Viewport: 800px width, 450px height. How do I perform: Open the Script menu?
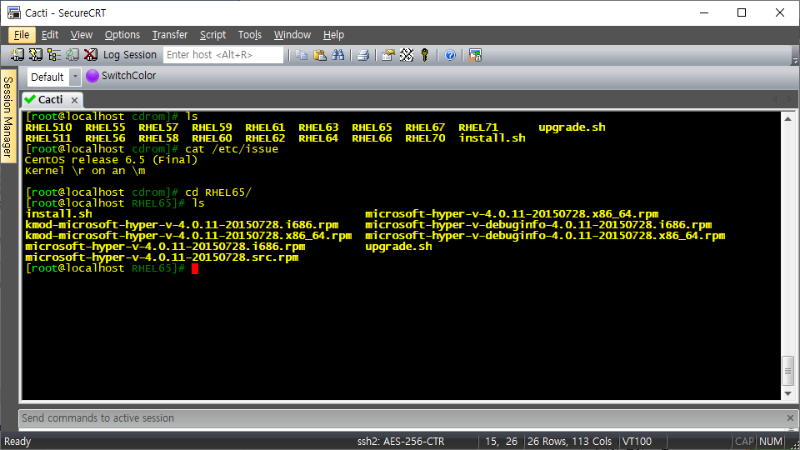[212, 34]
